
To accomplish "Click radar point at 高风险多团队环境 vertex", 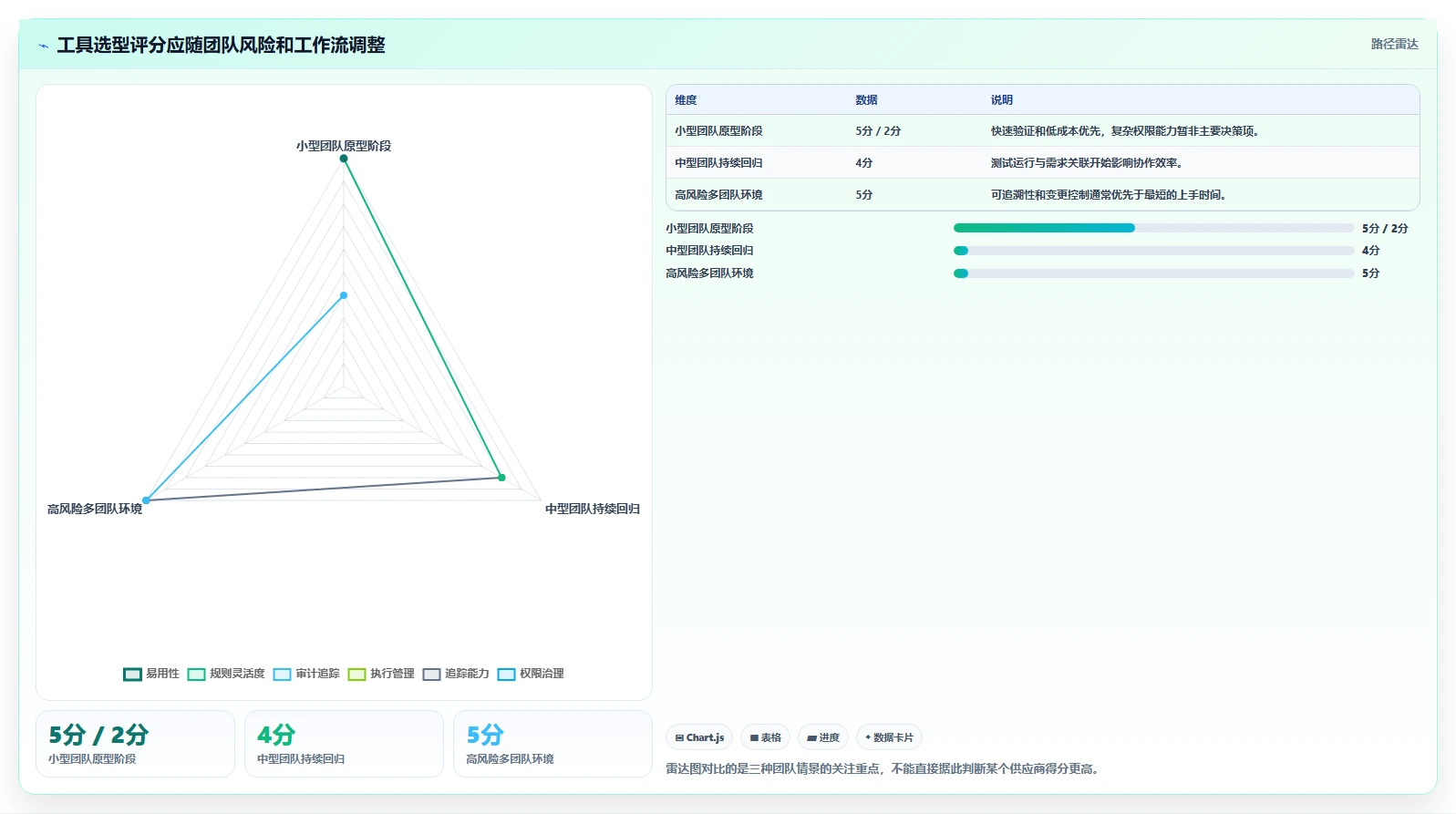I will click(146, 500).
